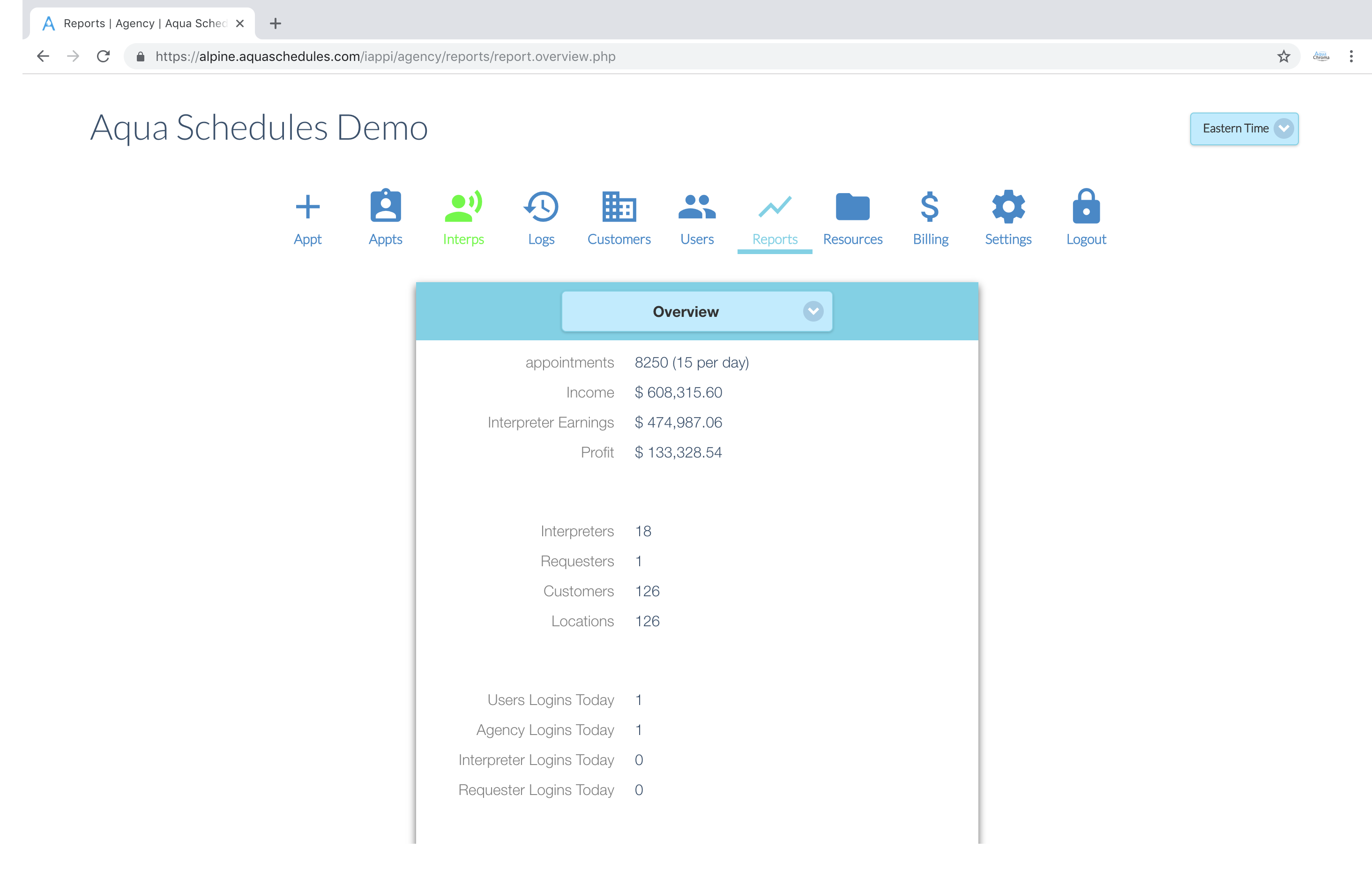Open the Eastern Time timezone dropdown
The width and height of the screenshot is (1372, 870).
(x=1245, y=129)
